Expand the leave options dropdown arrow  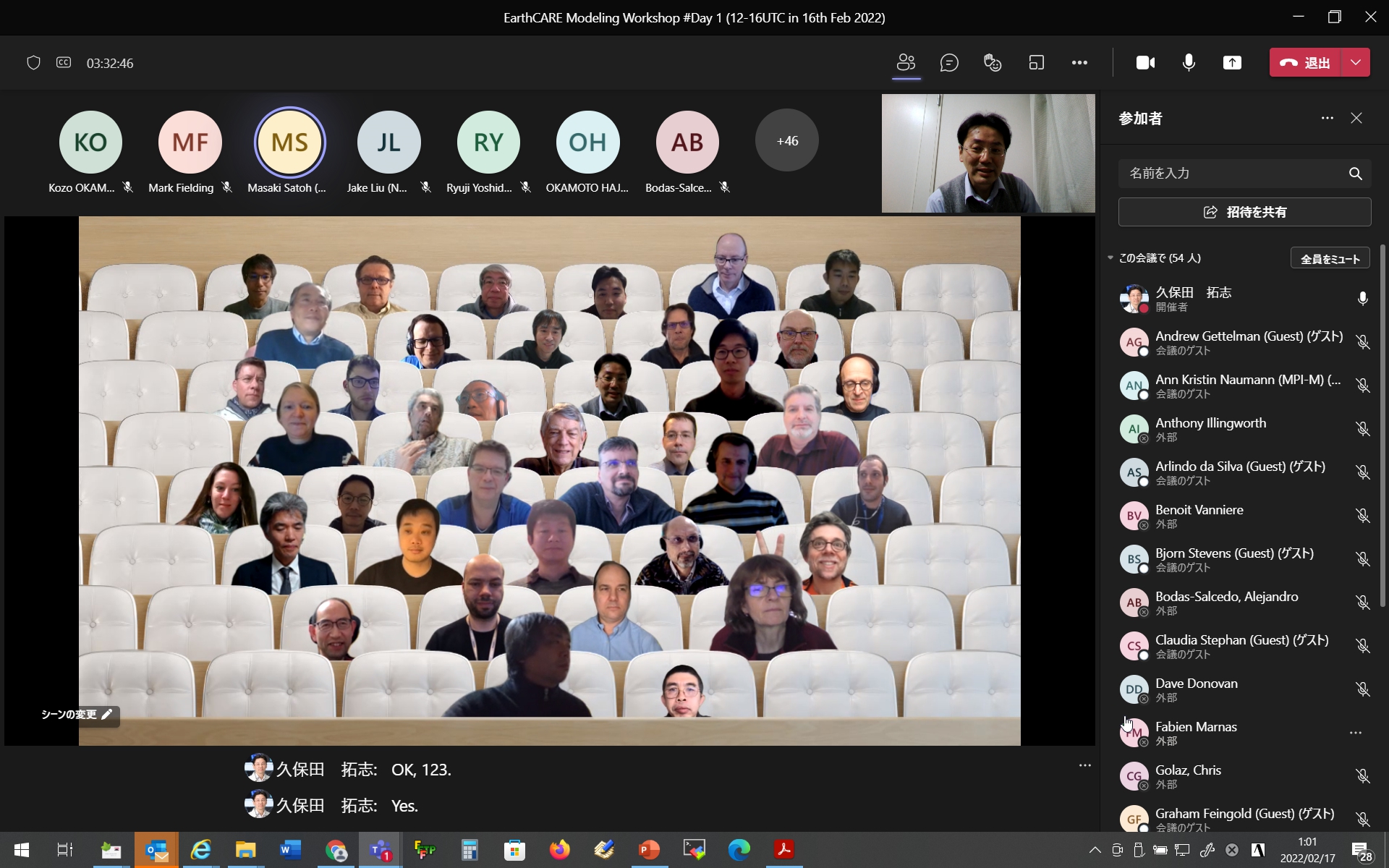[1356, 63]
